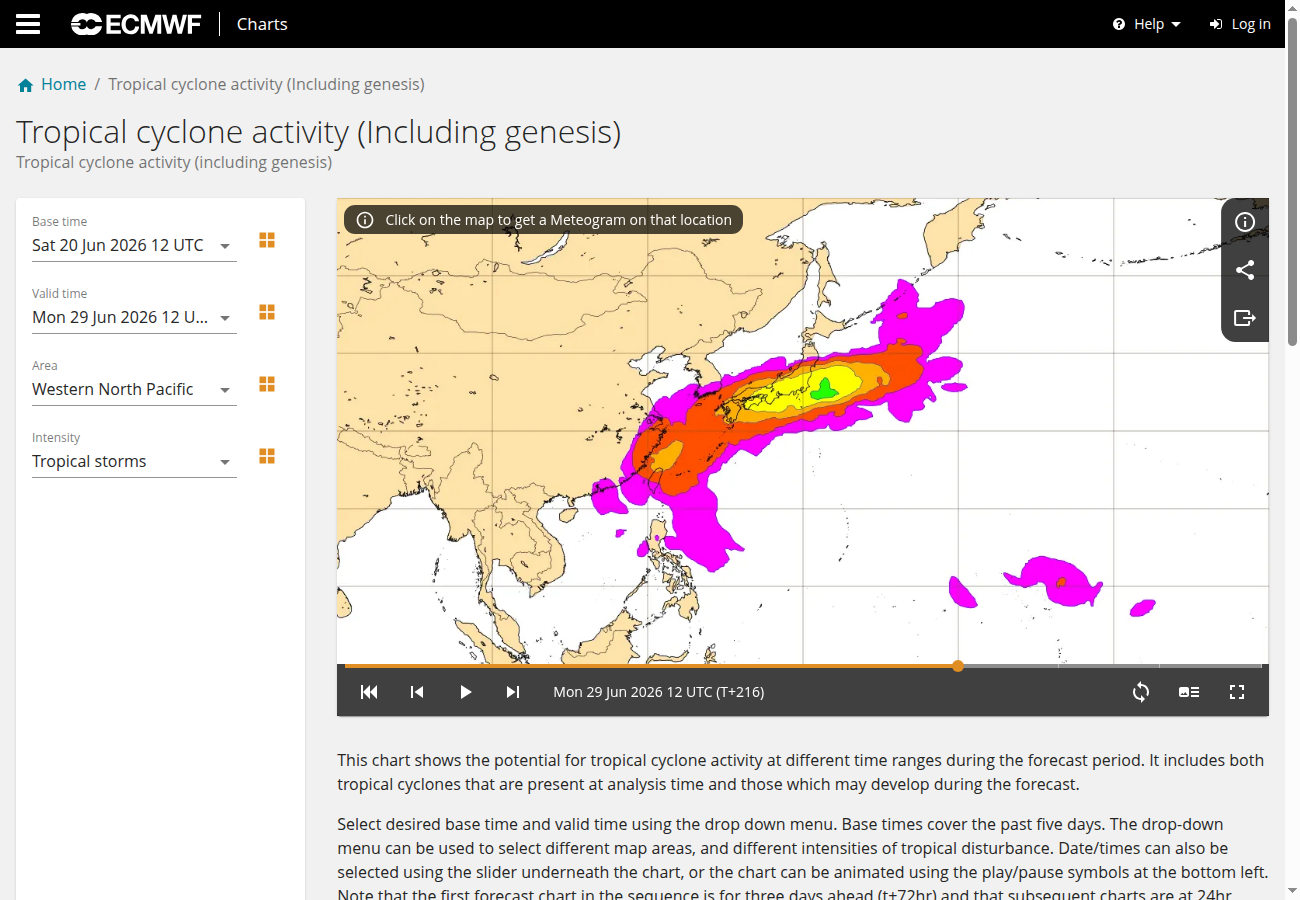Expand the Area dropdown showing Western North Pacific

coord(134,389)
